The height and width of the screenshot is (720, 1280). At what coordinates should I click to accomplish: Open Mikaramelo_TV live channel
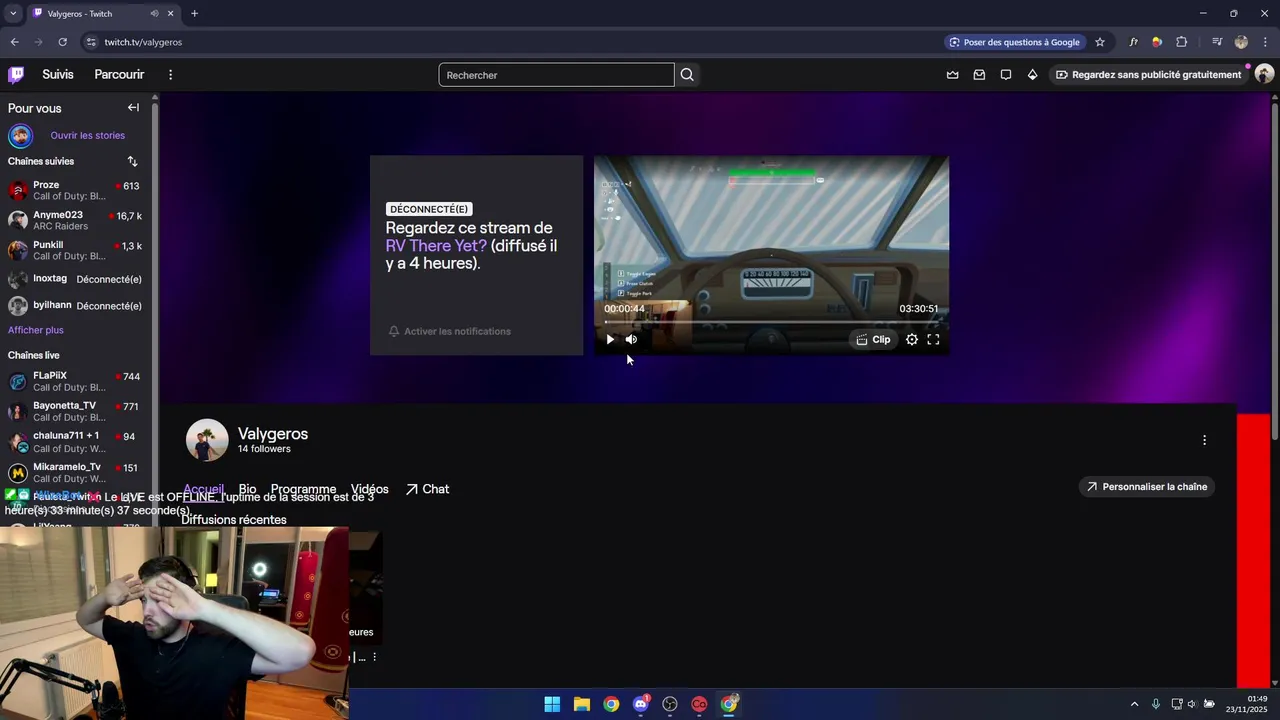tap(76, 472)
